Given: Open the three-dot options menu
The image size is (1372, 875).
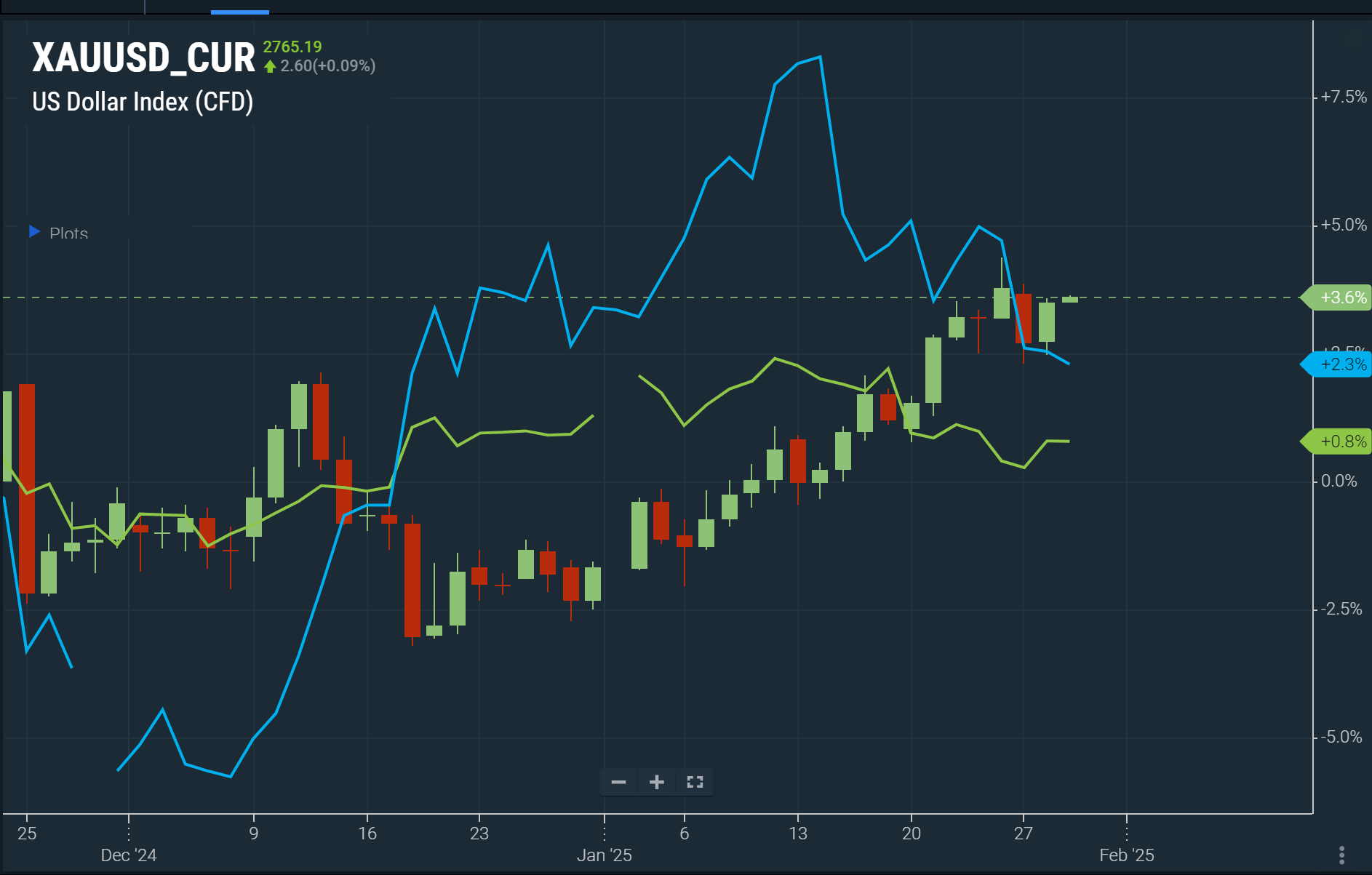Looking at the screenshot, I should tap(1341, 855).
